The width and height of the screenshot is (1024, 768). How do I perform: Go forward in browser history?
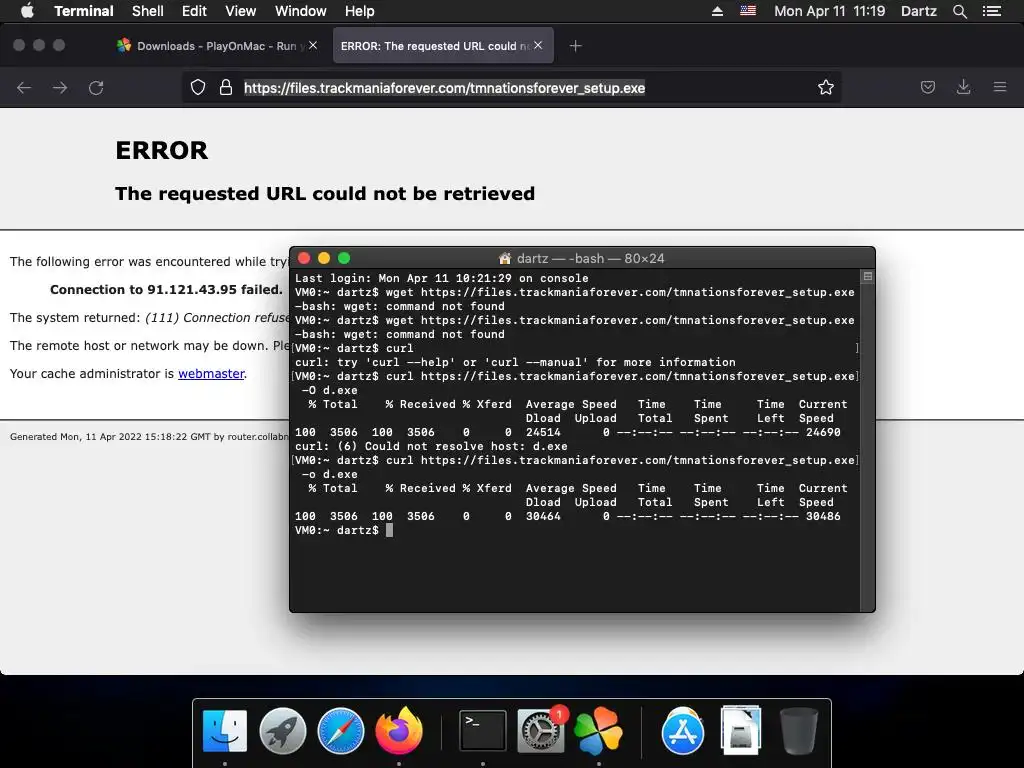click(x=60, y=88)
